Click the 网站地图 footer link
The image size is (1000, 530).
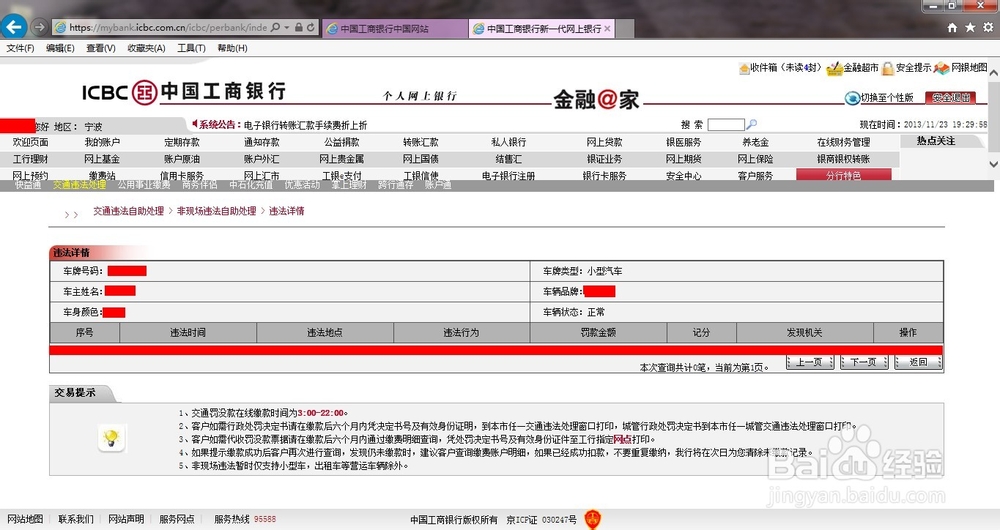[x=25, y=519]
